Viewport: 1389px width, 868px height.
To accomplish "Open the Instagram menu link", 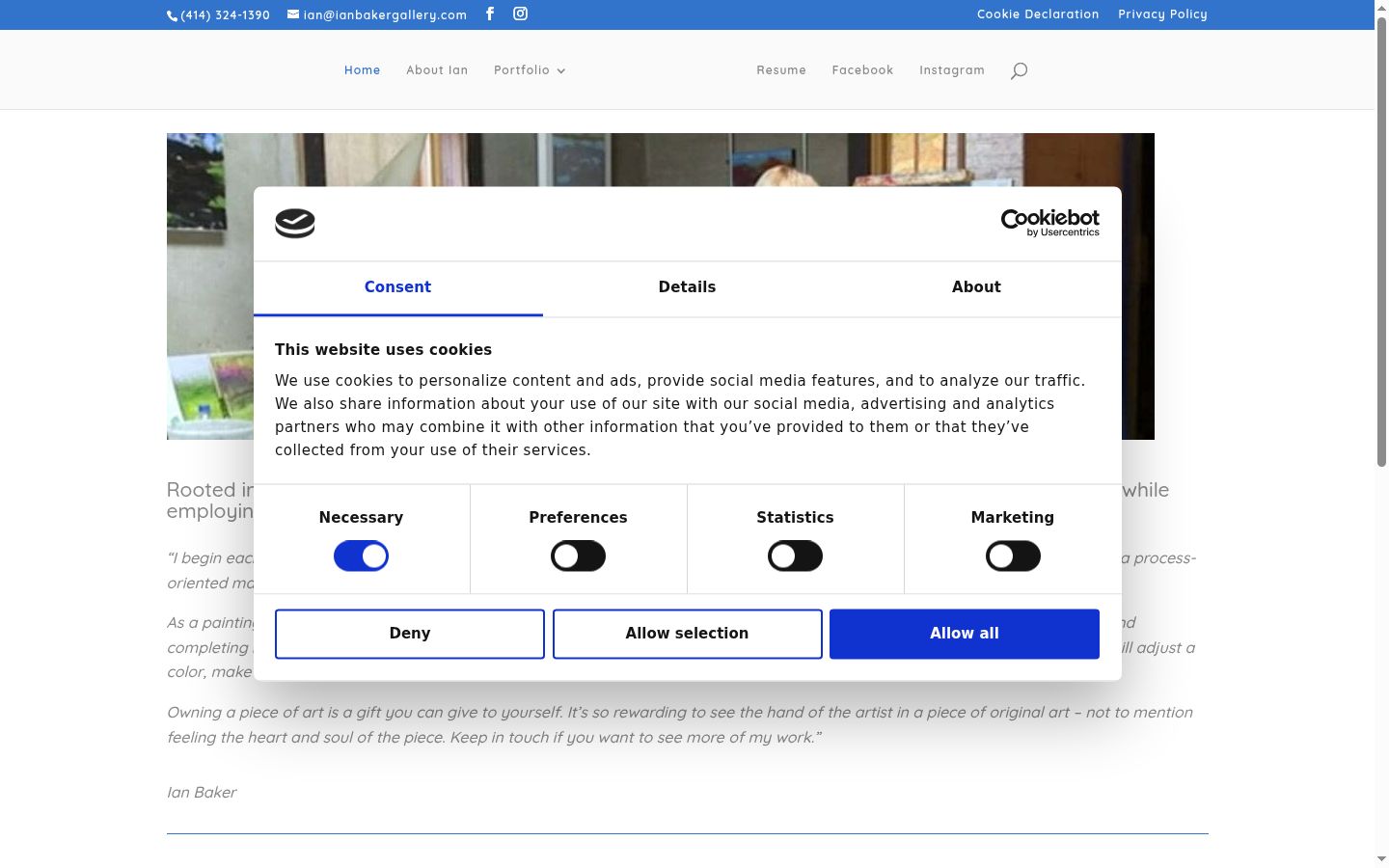I will pos(952,70).
